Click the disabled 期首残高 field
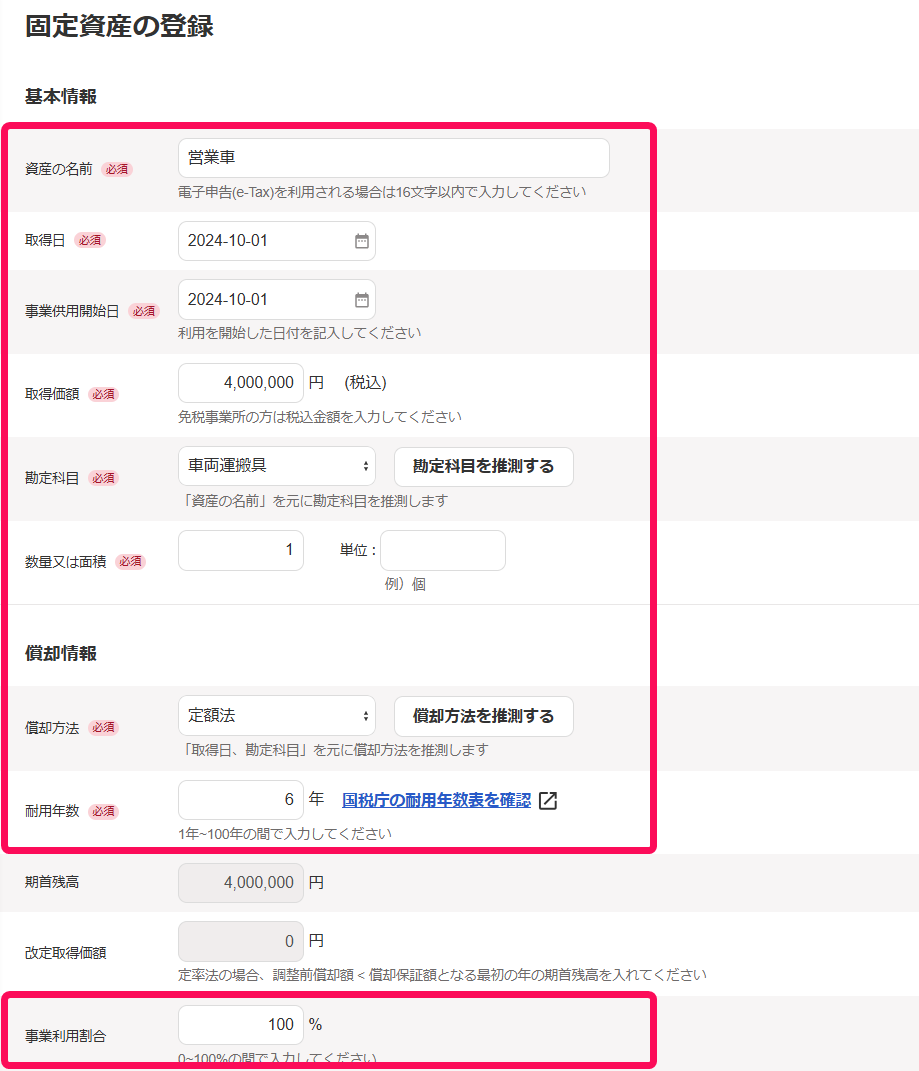Screen dimensions: 919x1071 pyautogui.click(x=241, y=883)
